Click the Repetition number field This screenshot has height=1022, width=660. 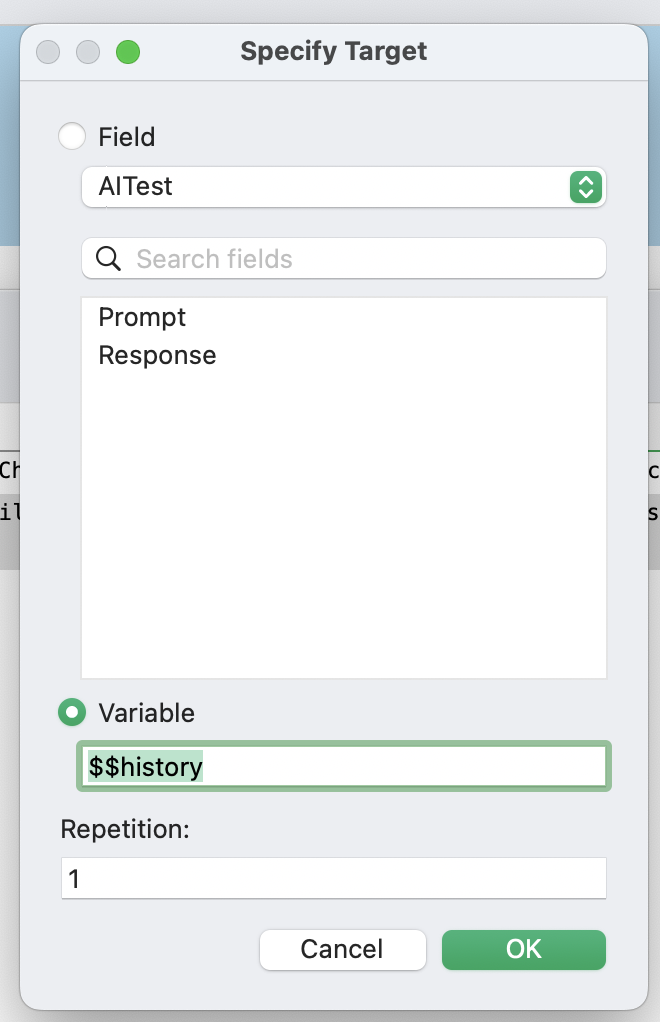tap(334, 878)
